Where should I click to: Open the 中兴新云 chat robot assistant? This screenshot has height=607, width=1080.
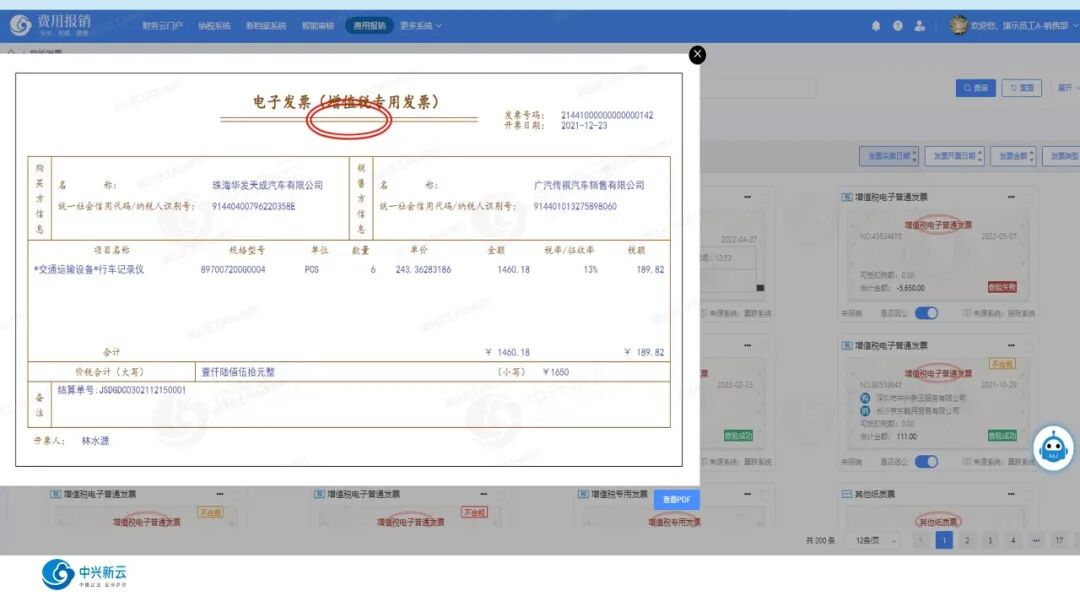(1053, 449)
